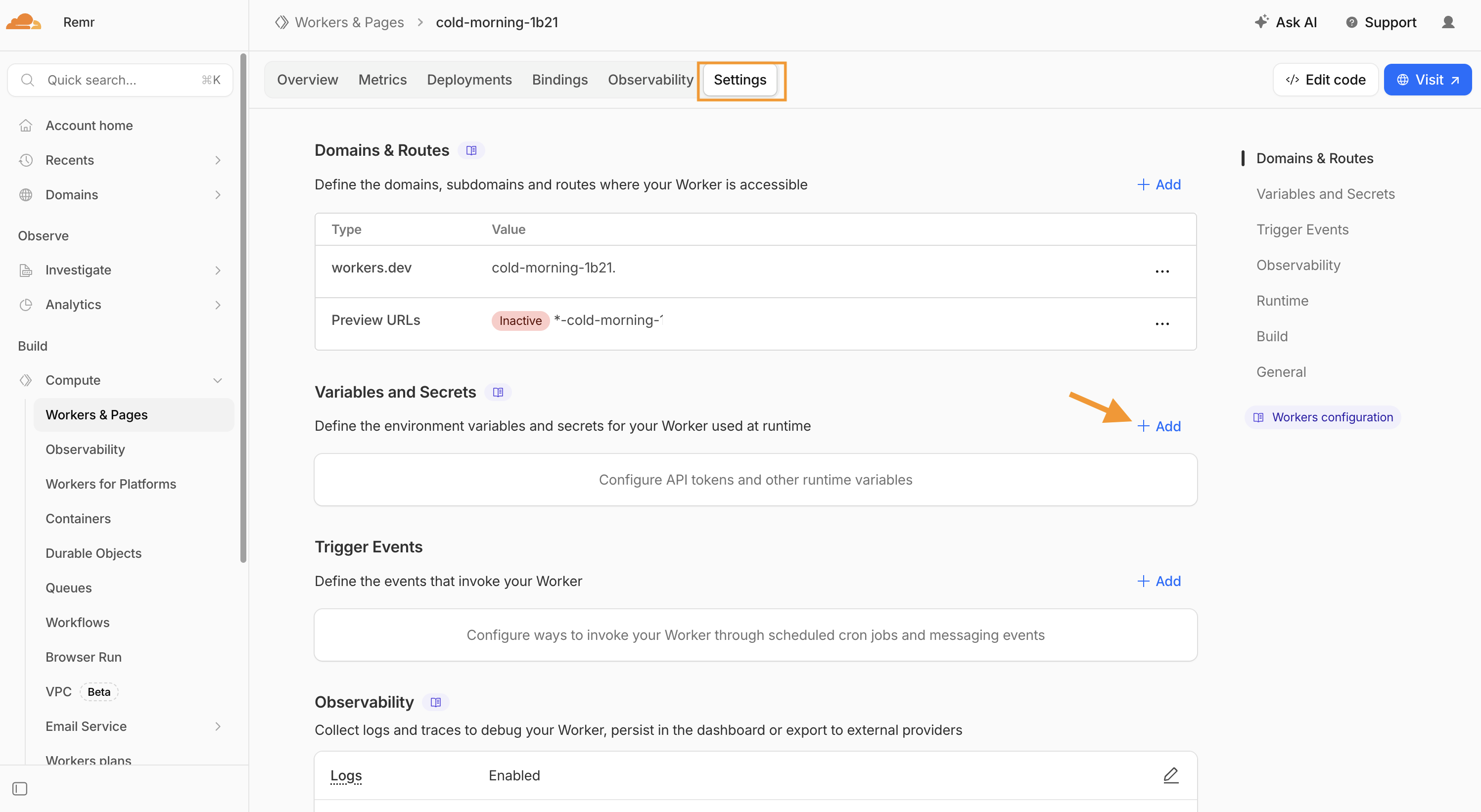Switch to the Overview tab
Screen dimensions: 1481x812
click(308, 80)
